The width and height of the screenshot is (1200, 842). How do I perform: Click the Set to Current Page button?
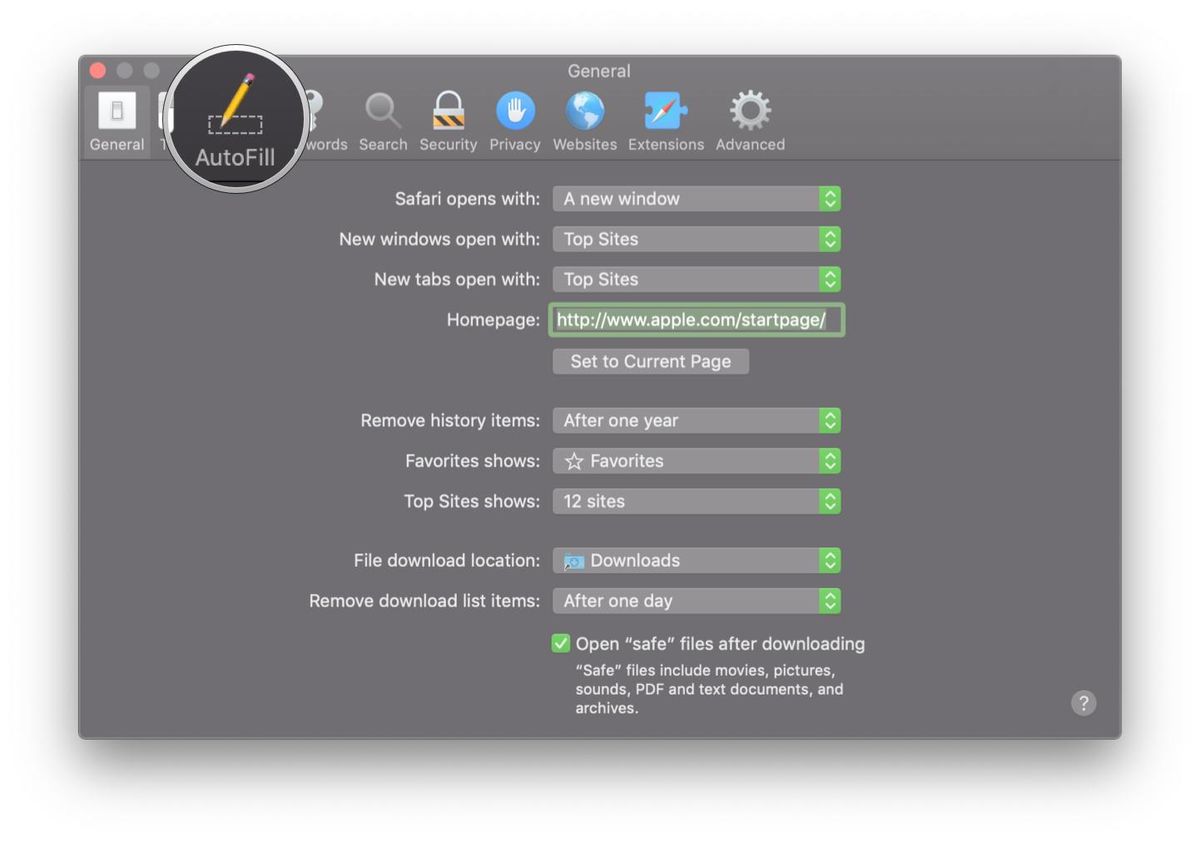coord(650,361)
